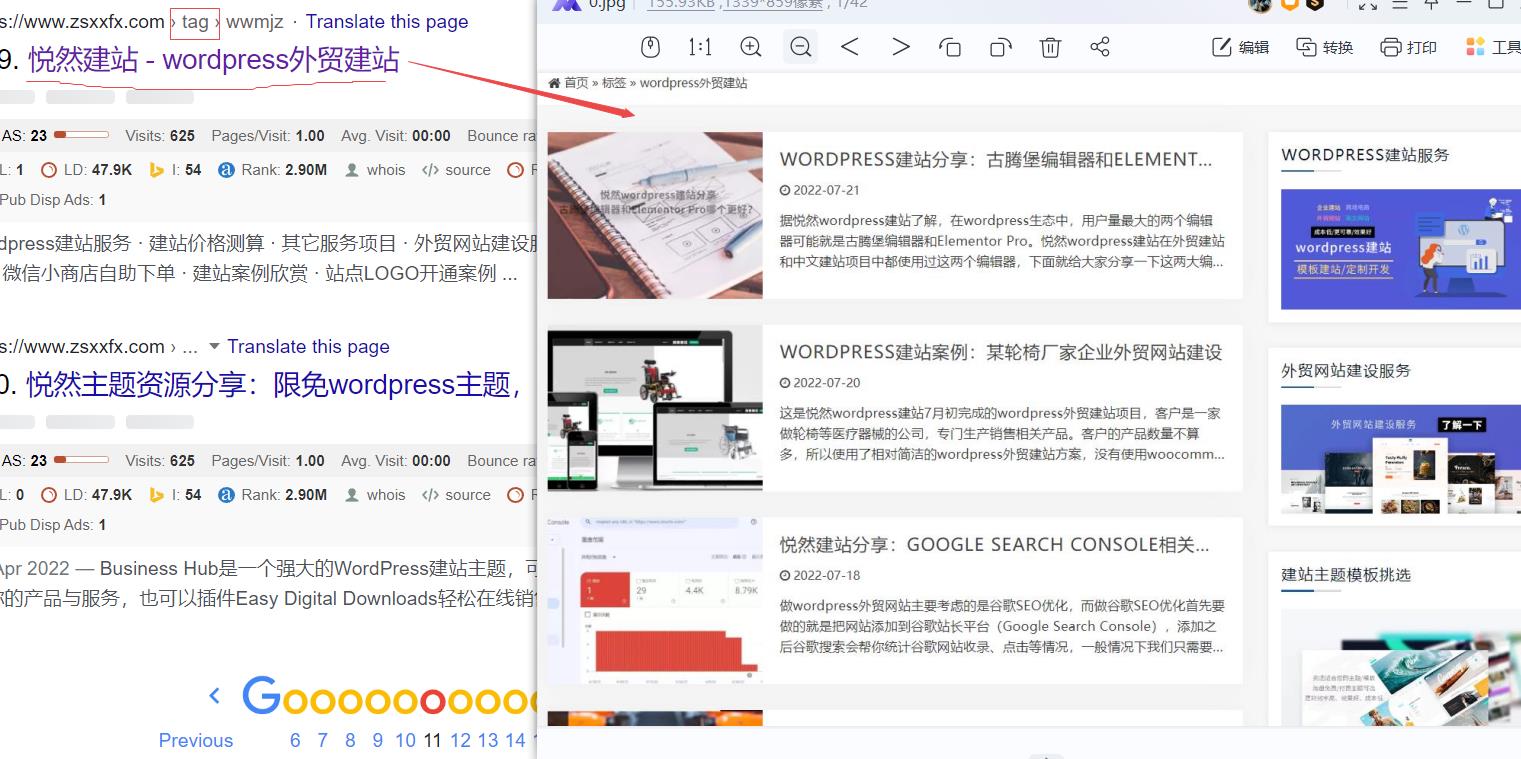Go to the next image

point(901,47)
